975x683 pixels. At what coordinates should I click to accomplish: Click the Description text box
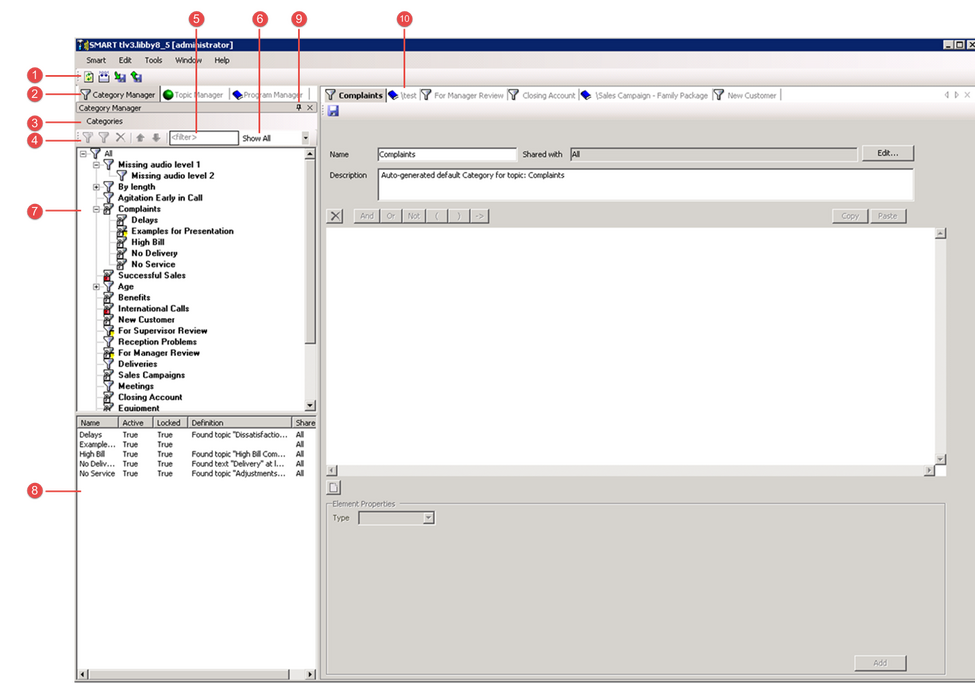coord(645,184)
